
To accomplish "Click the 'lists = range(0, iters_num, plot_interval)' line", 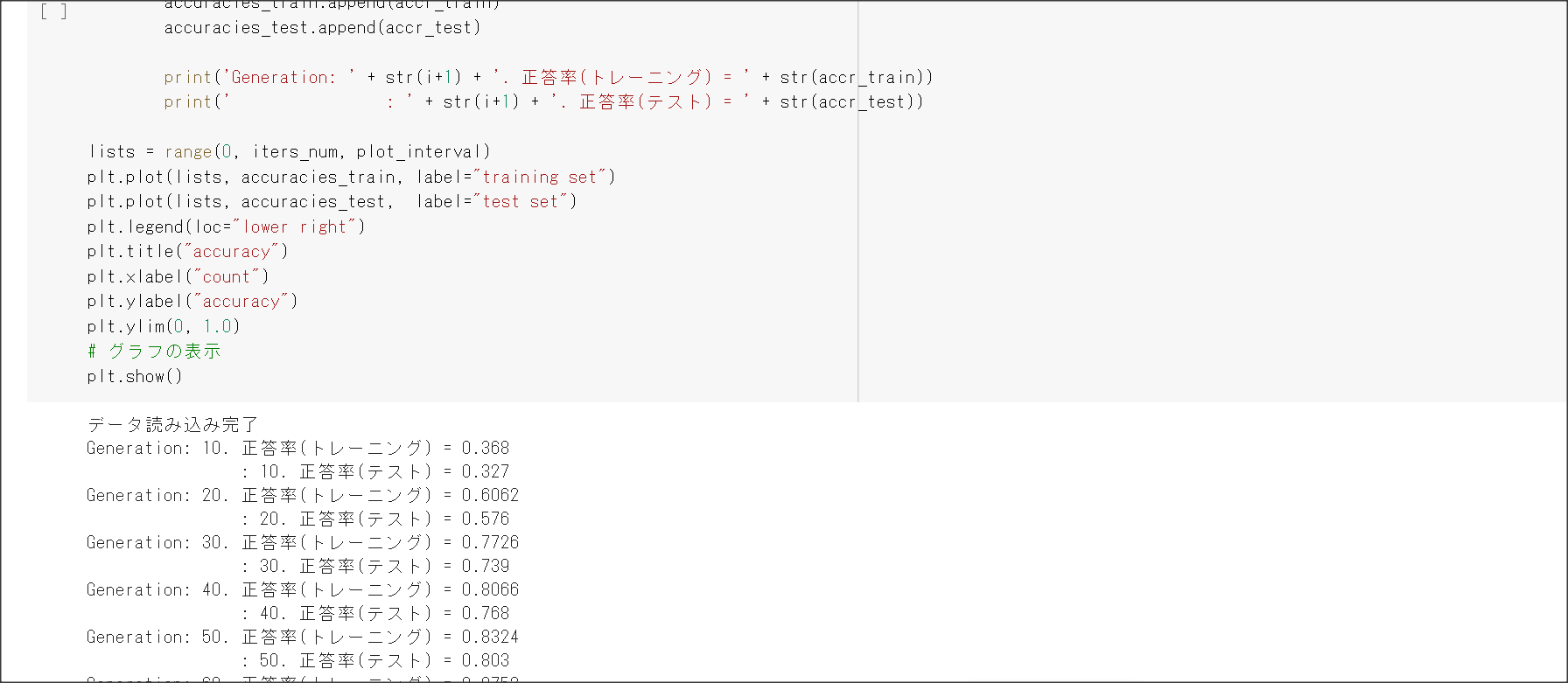I will (x=290, y=151).
